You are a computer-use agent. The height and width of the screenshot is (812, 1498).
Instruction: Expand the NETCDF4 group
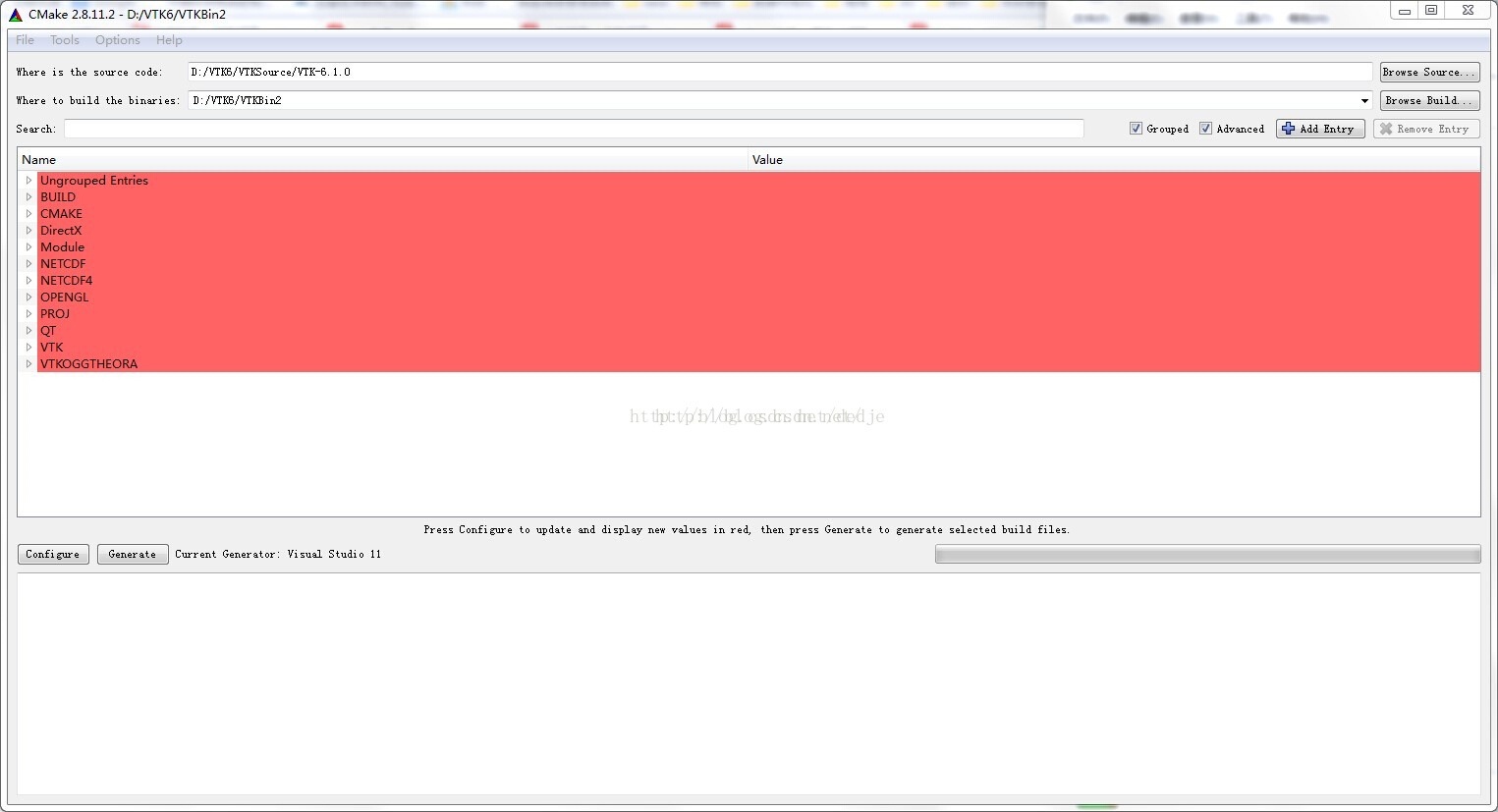click(x=28, y=281)
